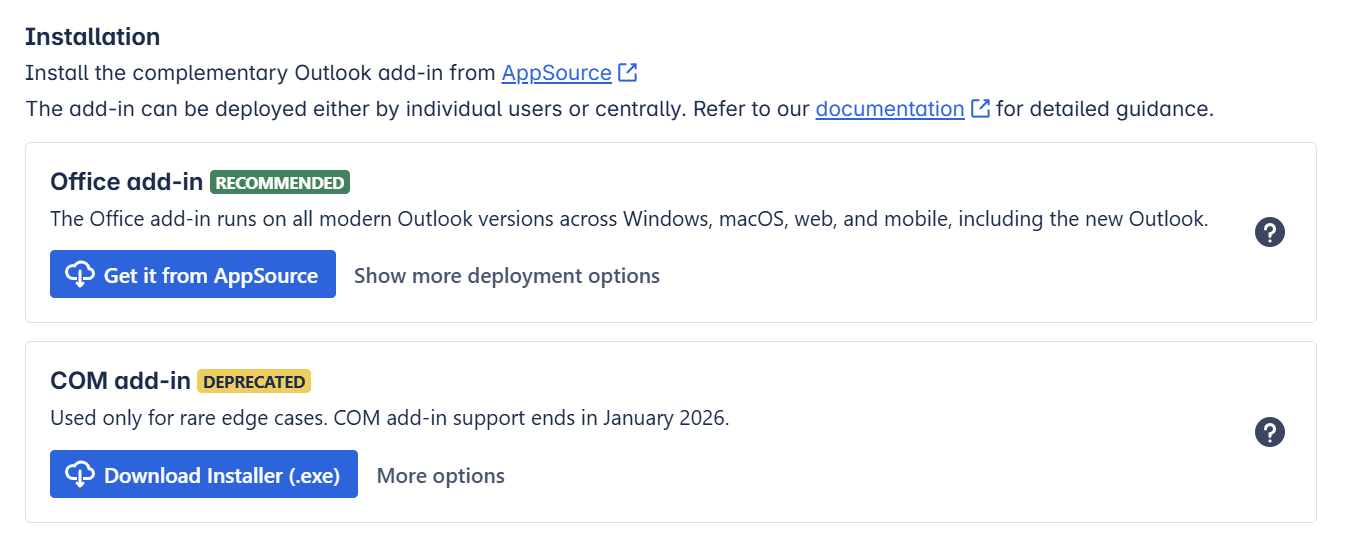This screenshot has width=1369, height=547.
Task: Click the cloud icon on the AppSource button
Action: [x=79, y=275]
